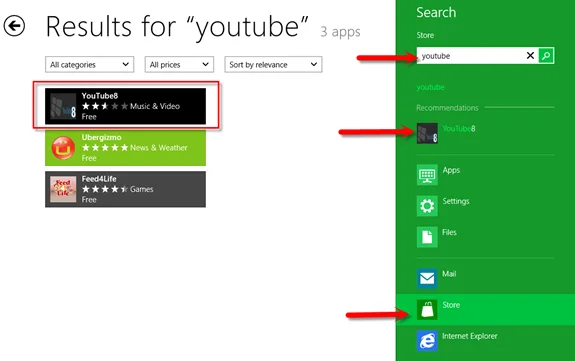The height and width of the screenshot is (361, 575).
Task: Choose the Apps search scope label
Action: click(x=451, y=170)
